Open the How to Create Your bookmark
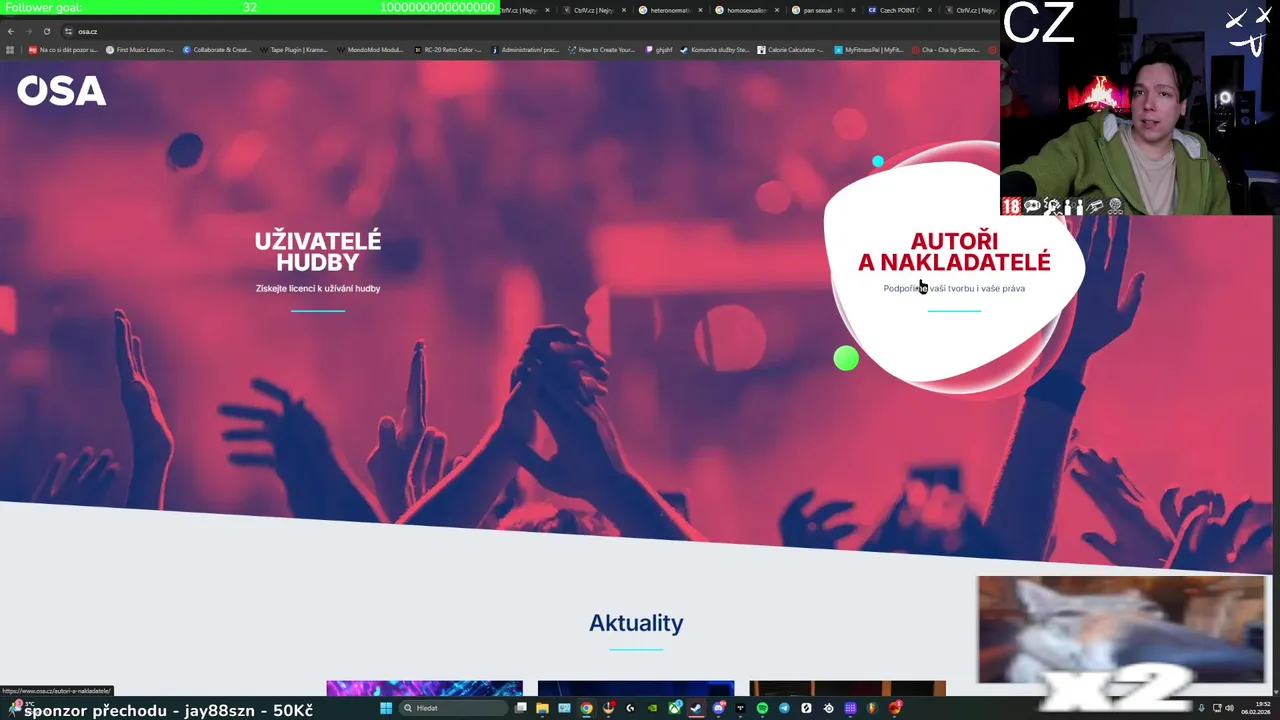Screen dimensions: 1280x720 (x=601, y=49)
